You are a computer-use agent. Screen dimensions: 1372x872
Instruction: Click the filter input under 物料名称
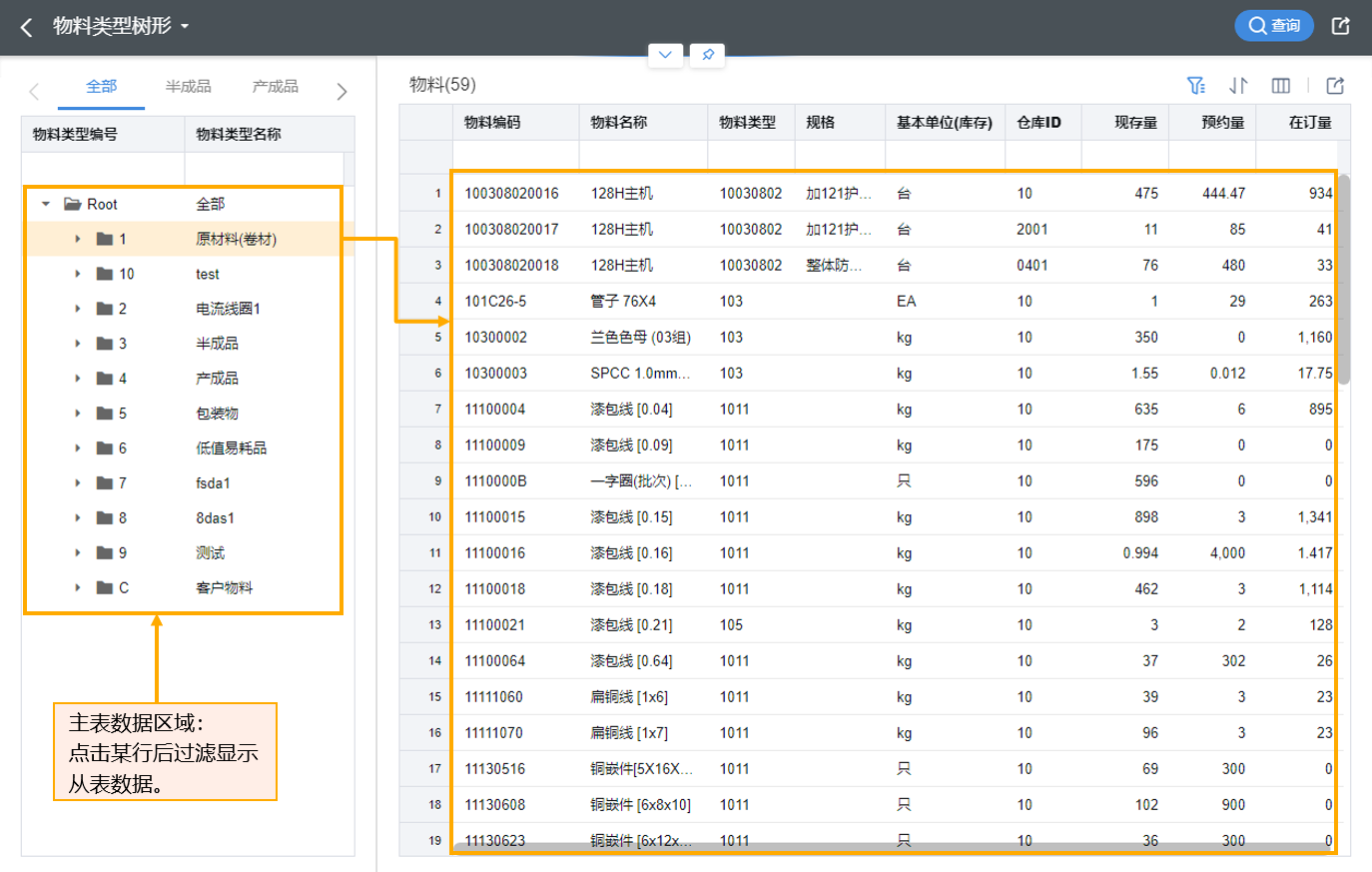[x=642, y=157]
